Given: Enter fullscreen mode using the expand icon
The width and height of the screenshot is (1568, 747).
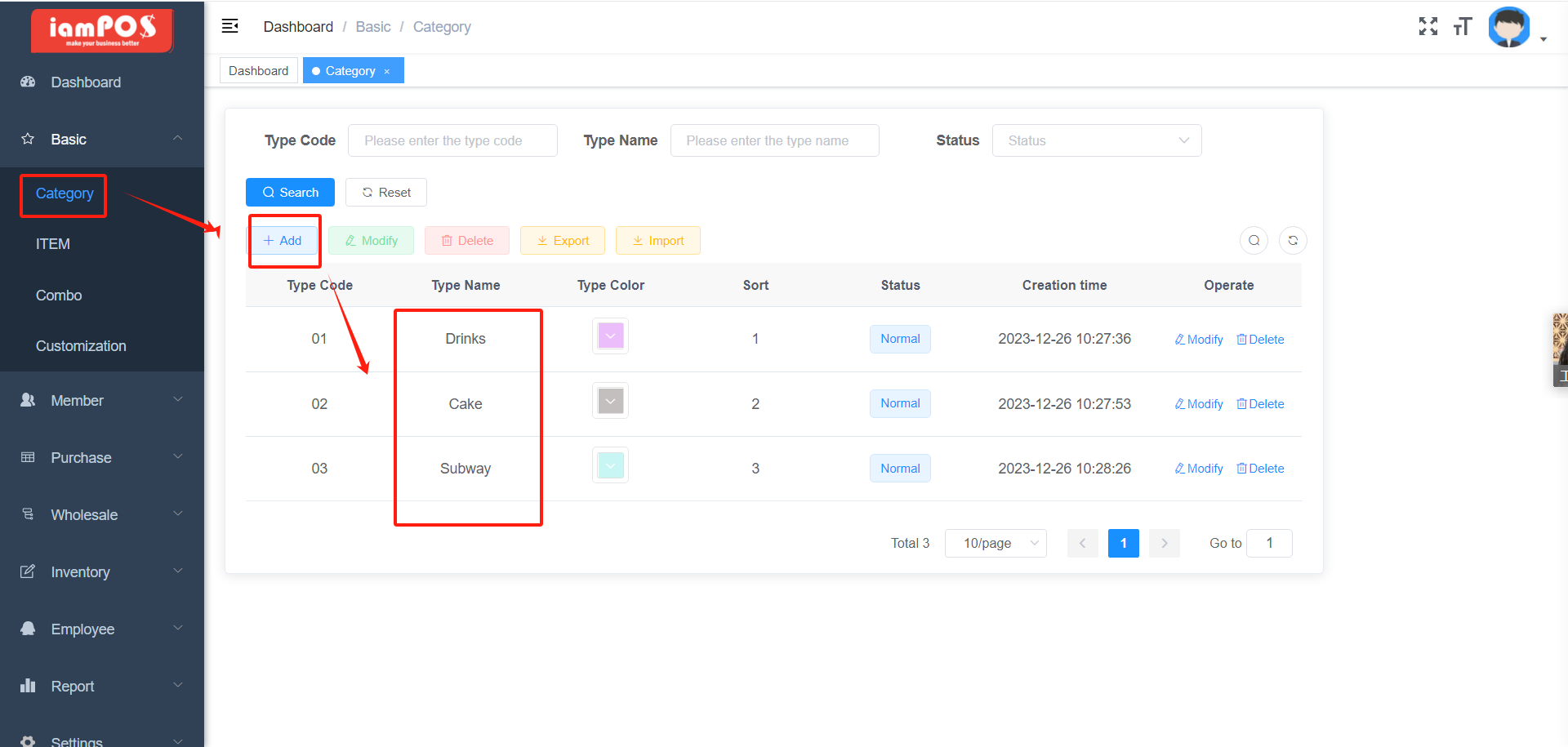Looking at the screenshot, I should tap(1428, 26).
